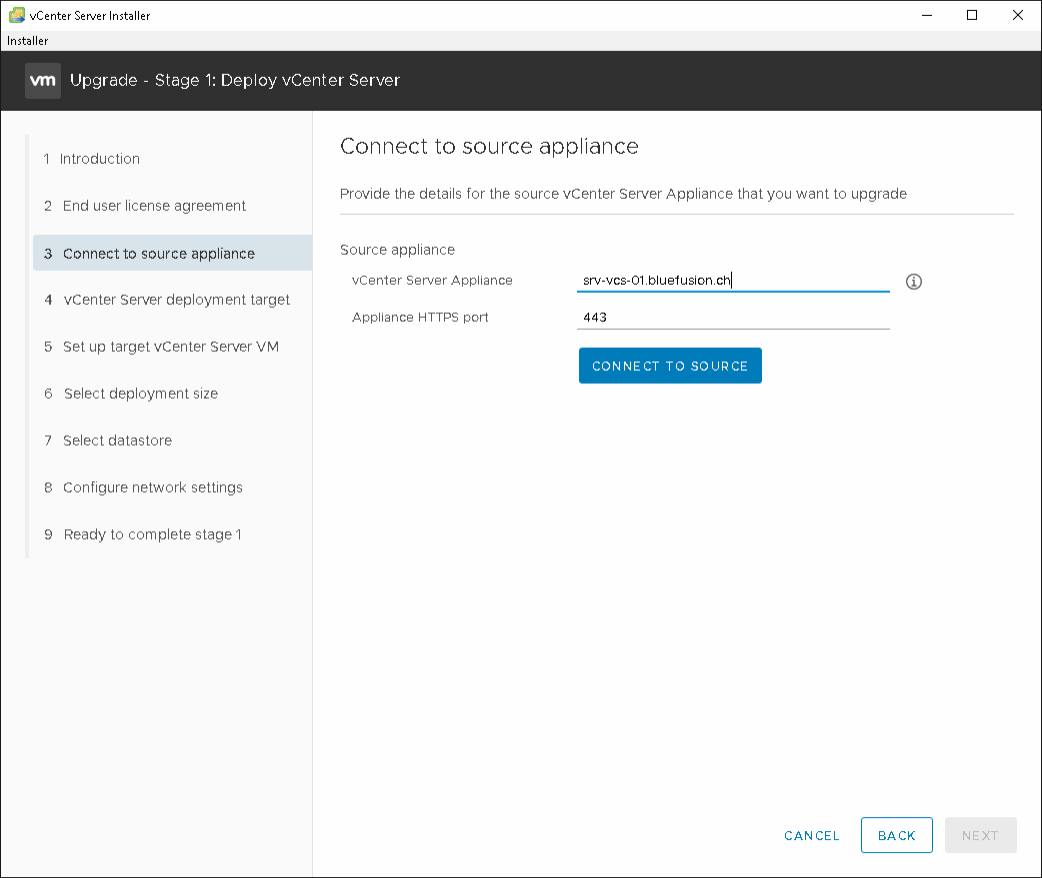Open the Installer menu
Image resolution: width=1042 pixels, height=878 pixels.
coord(27,41)
